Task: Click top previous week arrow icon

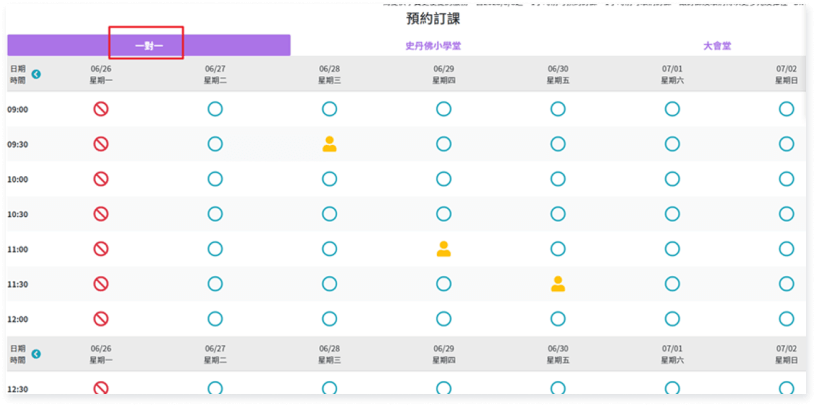Action: coord(36,74)
